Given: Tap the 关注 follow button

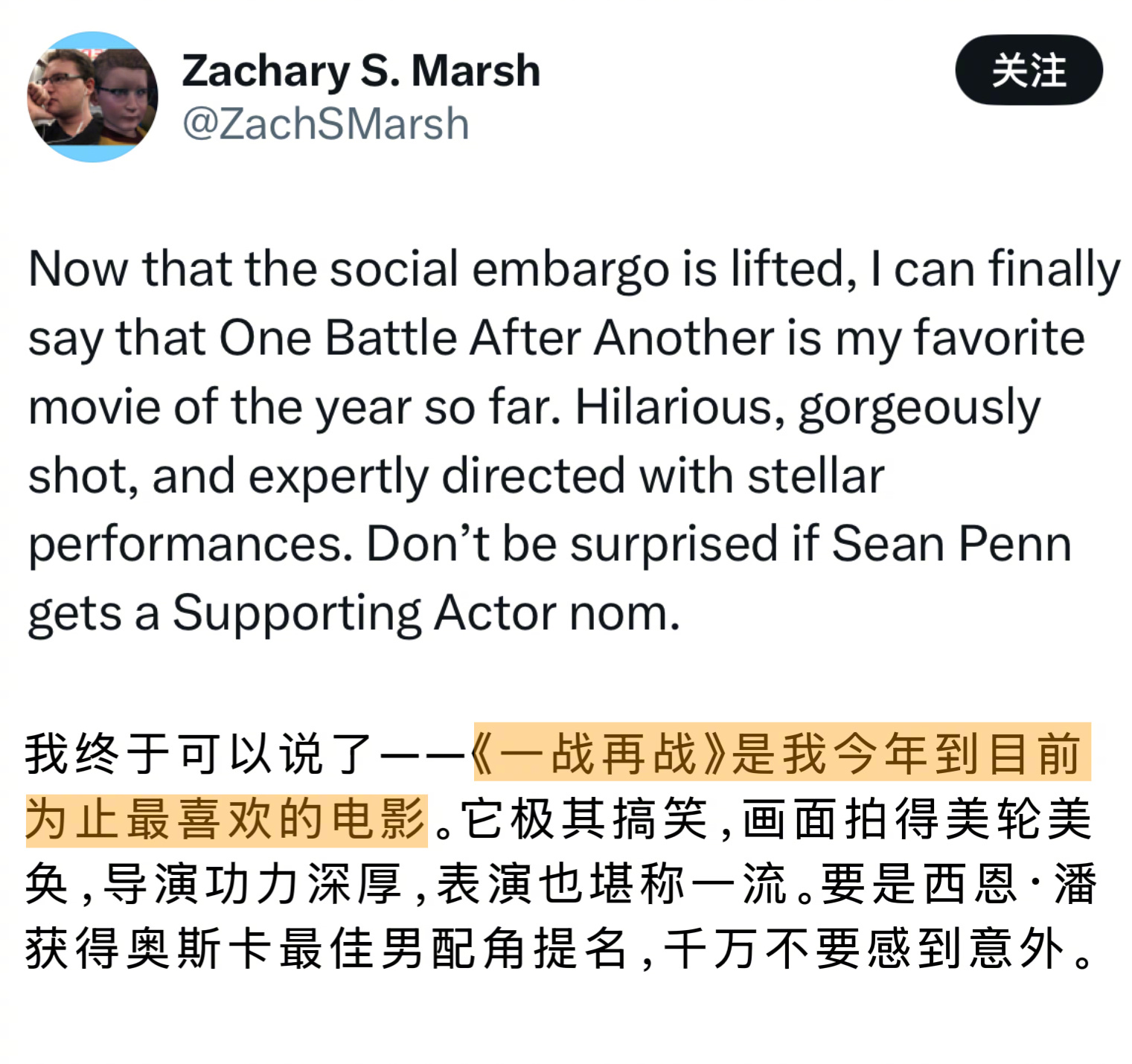Looking at the screenshot, I should coord(1029,70).
